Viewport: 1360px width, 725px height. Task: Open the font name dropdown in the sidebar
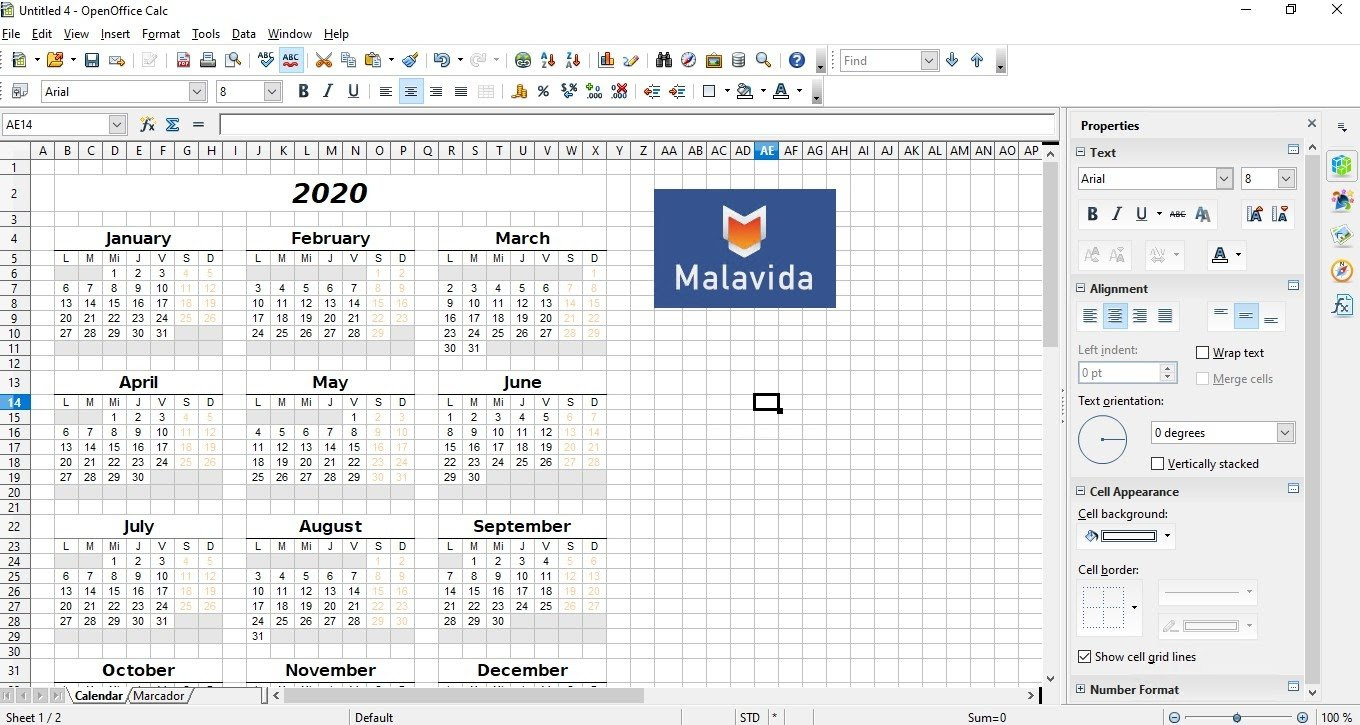click(x=1222, y=178)
